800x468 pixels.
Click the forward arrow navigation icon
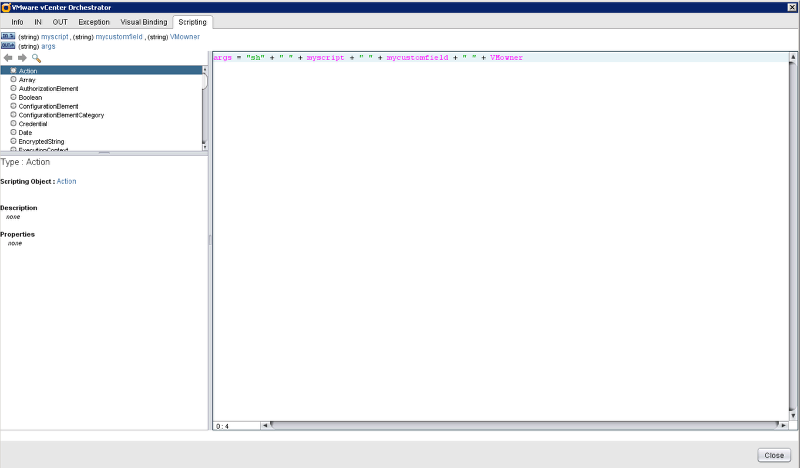pyautogui.click(x=22, y=58)
